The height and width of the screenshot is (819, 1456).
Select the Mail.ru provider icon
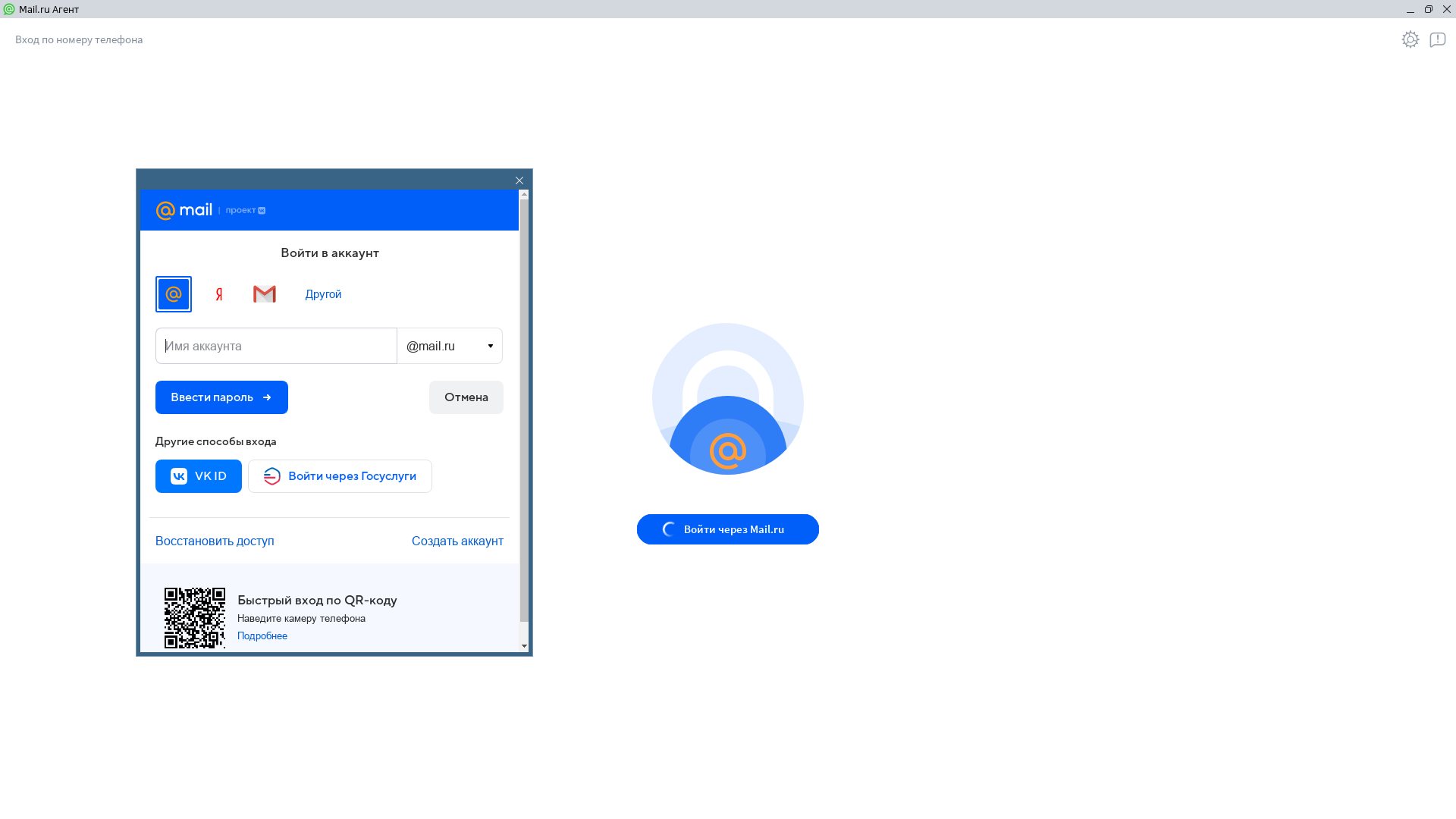(174, 294)
